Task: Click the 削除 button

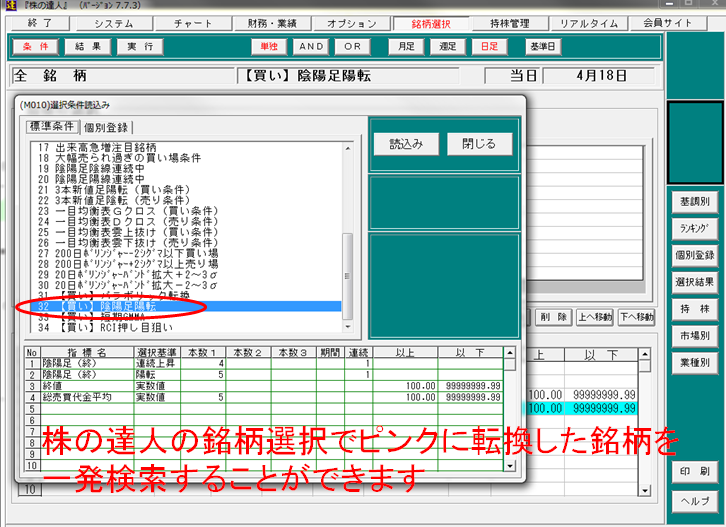Action: pos(553,317)
